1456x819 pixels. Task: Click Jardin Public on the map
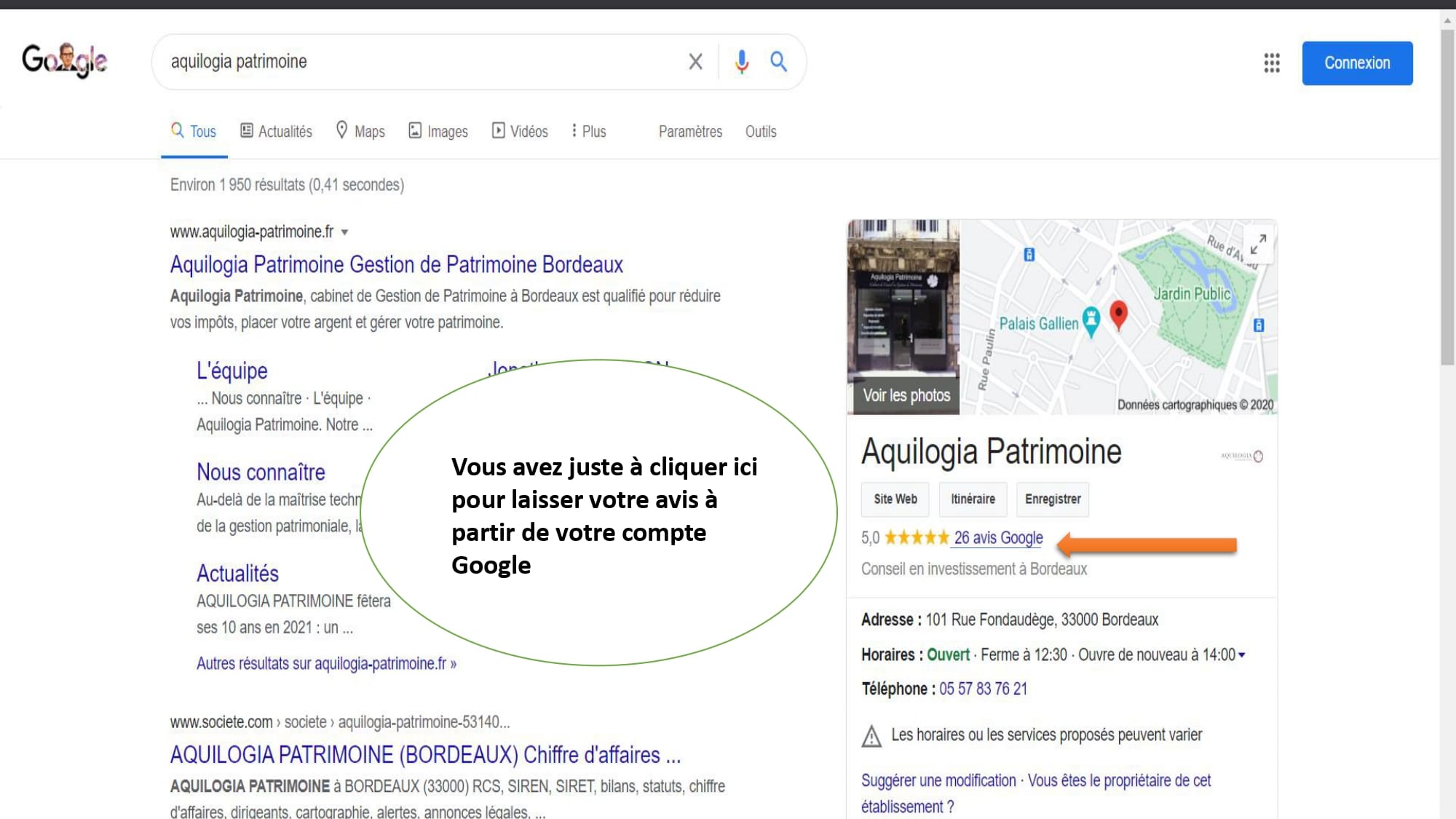pos(1192,293)
